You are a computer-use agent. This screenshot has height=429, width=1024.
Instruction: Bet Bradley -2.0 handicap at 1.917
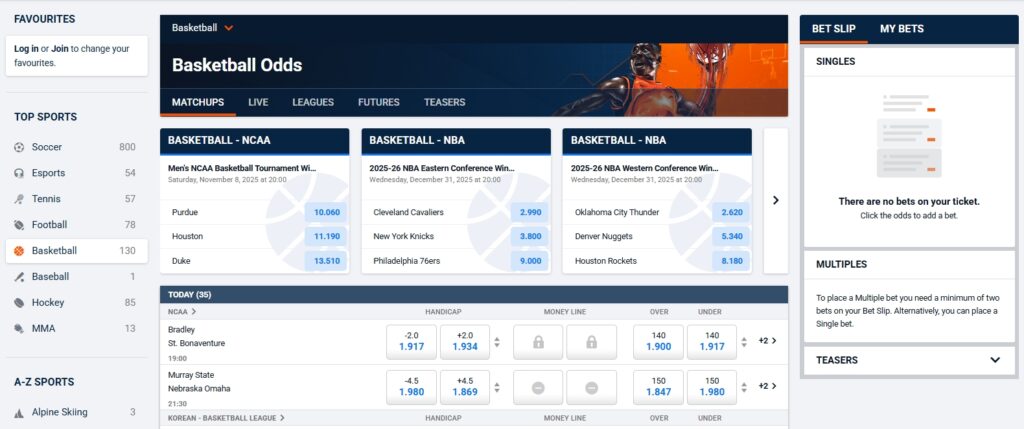pyautogui.click(x=411, y=342)
